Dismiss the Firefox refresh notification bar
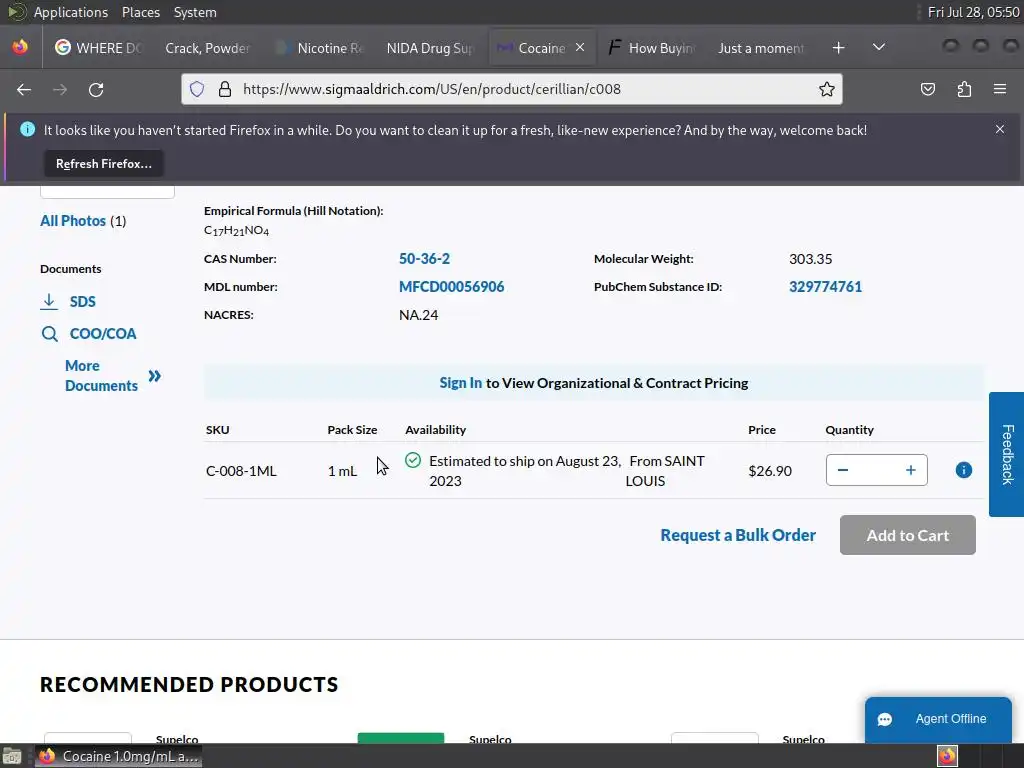This screenshot has height=768, width=1024. click(999, 129)
